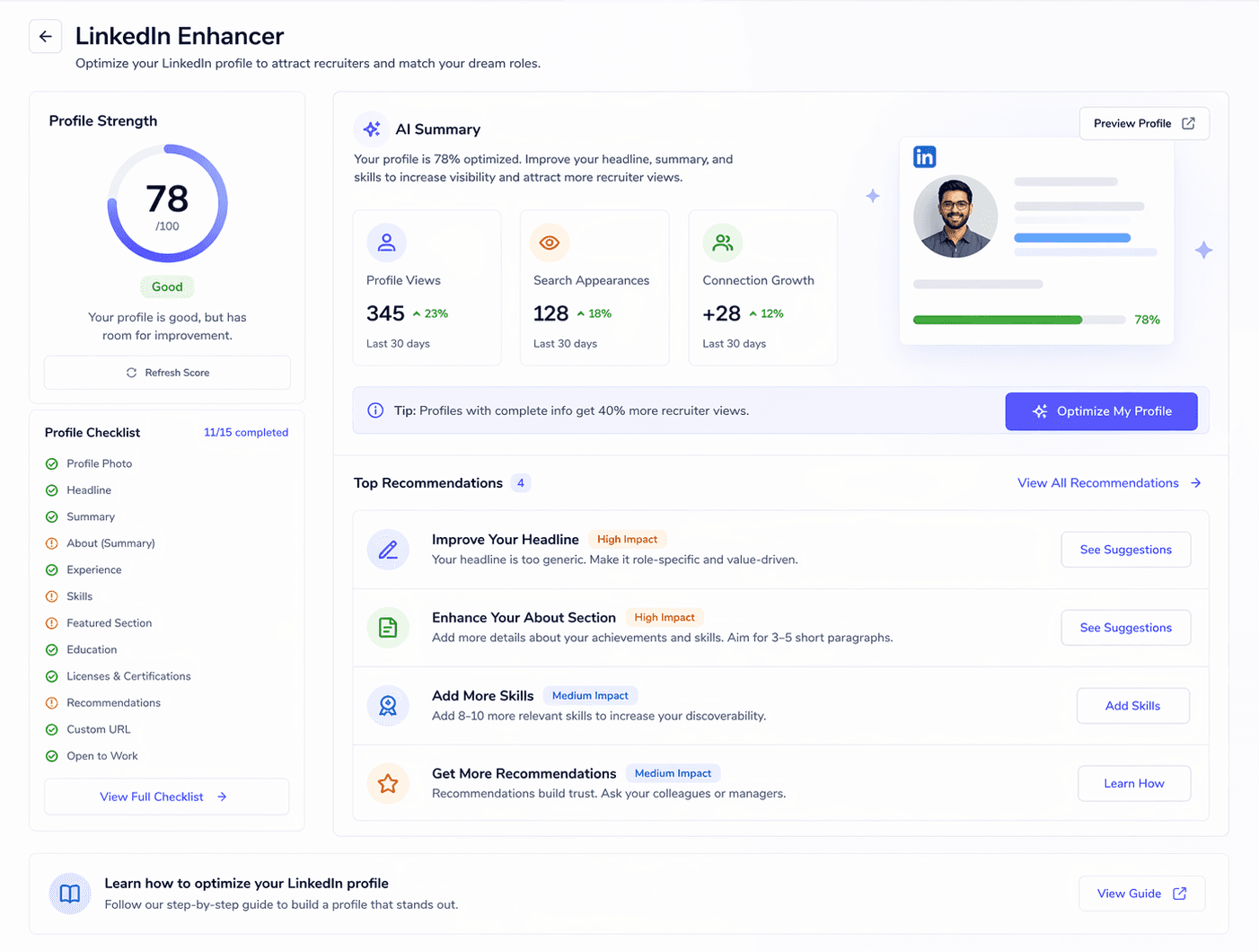The image size is (1259, 952).
Task: Click the About (Summary) orange warning icon
Action: pyautogui.click(x=52, y=543)
